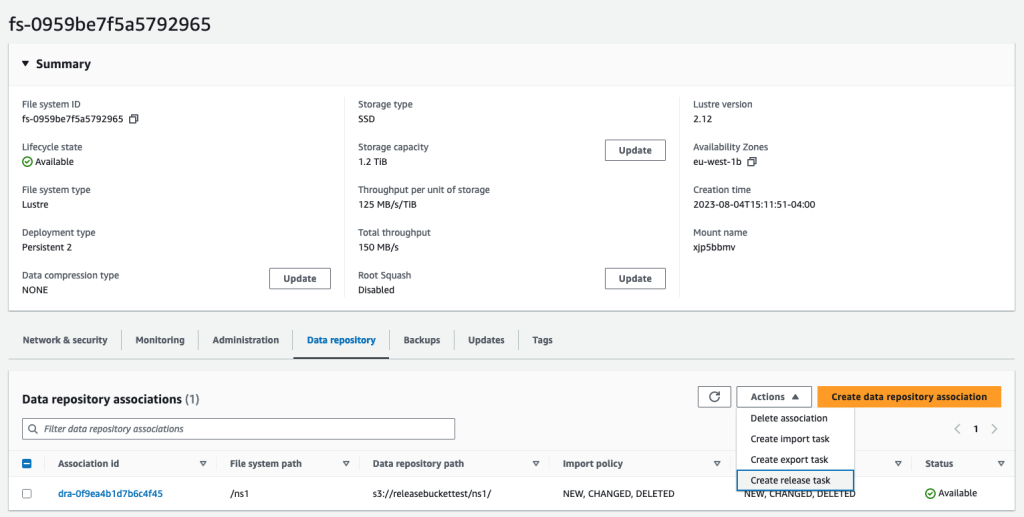This screenshot has height=517, width=1024.
Task: Focus the filter data repository associations field
Action: (x=238, y=429)
